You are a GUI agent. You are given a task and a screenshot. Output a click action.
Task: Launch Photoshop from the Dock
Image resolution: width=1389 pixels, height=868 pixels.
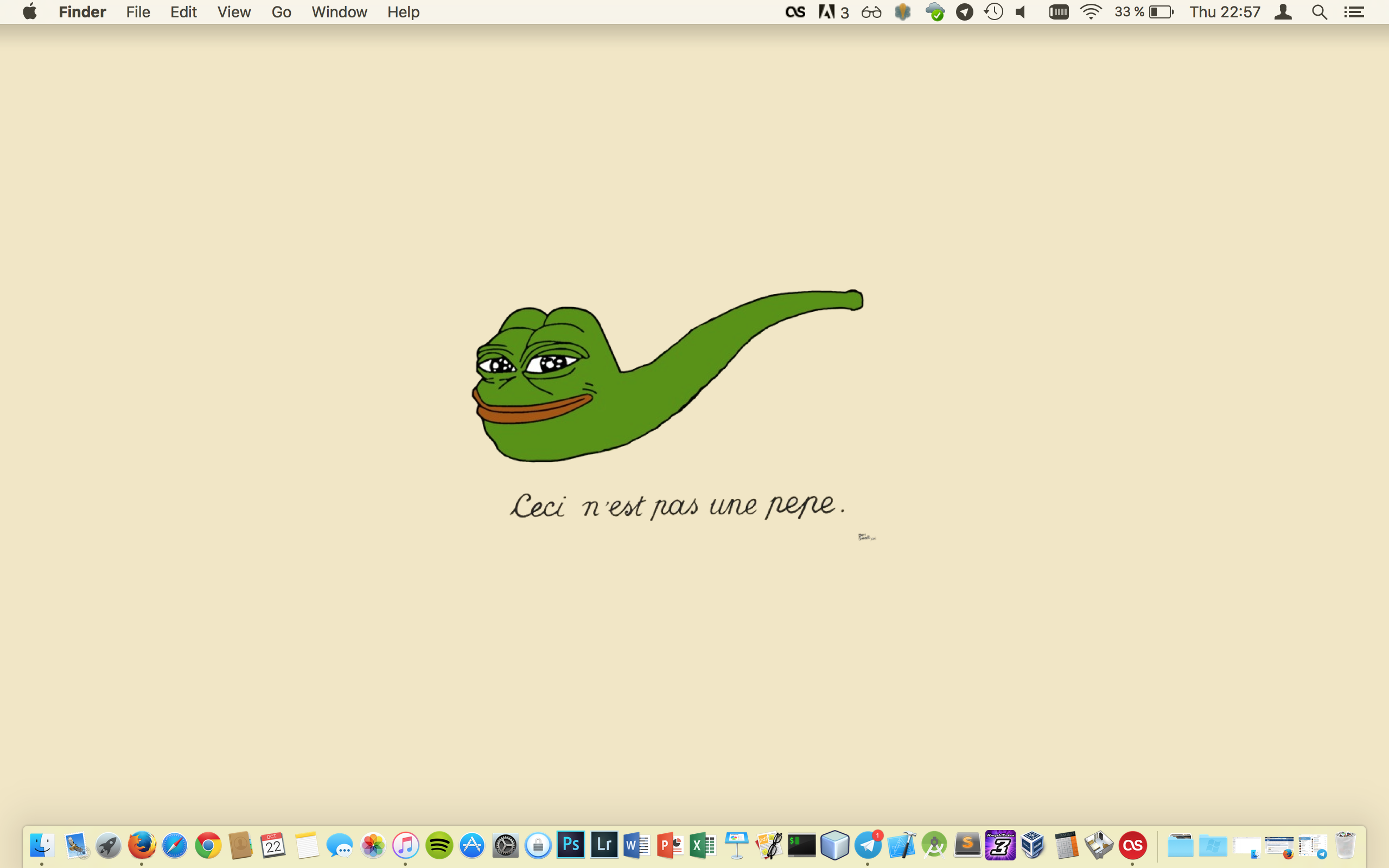[571, 845]
